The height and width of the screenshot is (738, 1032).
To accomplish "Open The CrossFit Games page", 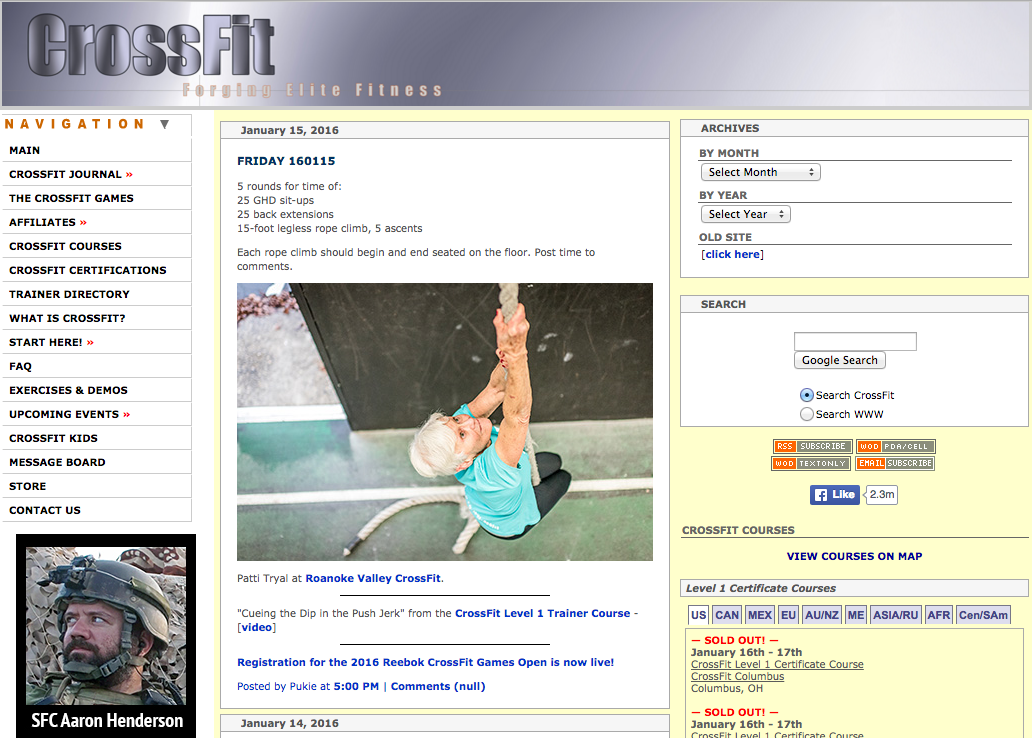I will [97, 198].
